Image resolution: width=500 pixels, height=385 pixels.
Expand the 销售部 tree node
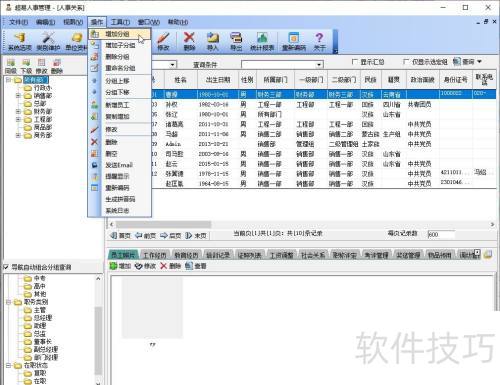click(19, 96)
